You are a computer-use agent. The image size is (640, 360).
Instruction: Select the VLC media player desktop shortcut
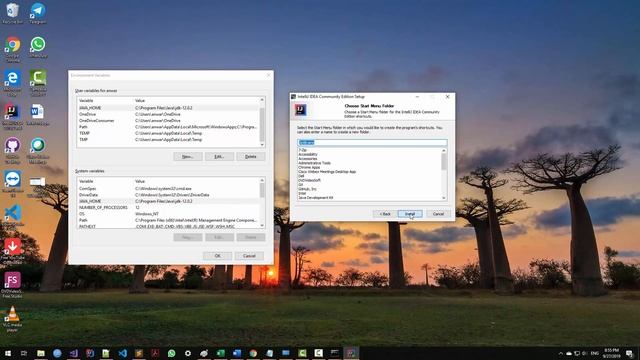click(x=12, y=318)
